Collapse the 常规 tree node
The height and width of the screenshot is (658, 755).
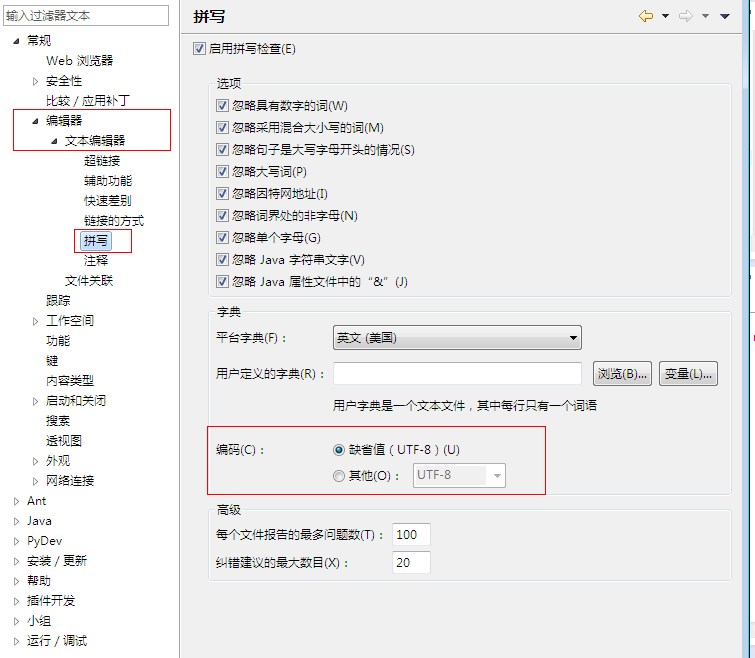pos(16,41)
